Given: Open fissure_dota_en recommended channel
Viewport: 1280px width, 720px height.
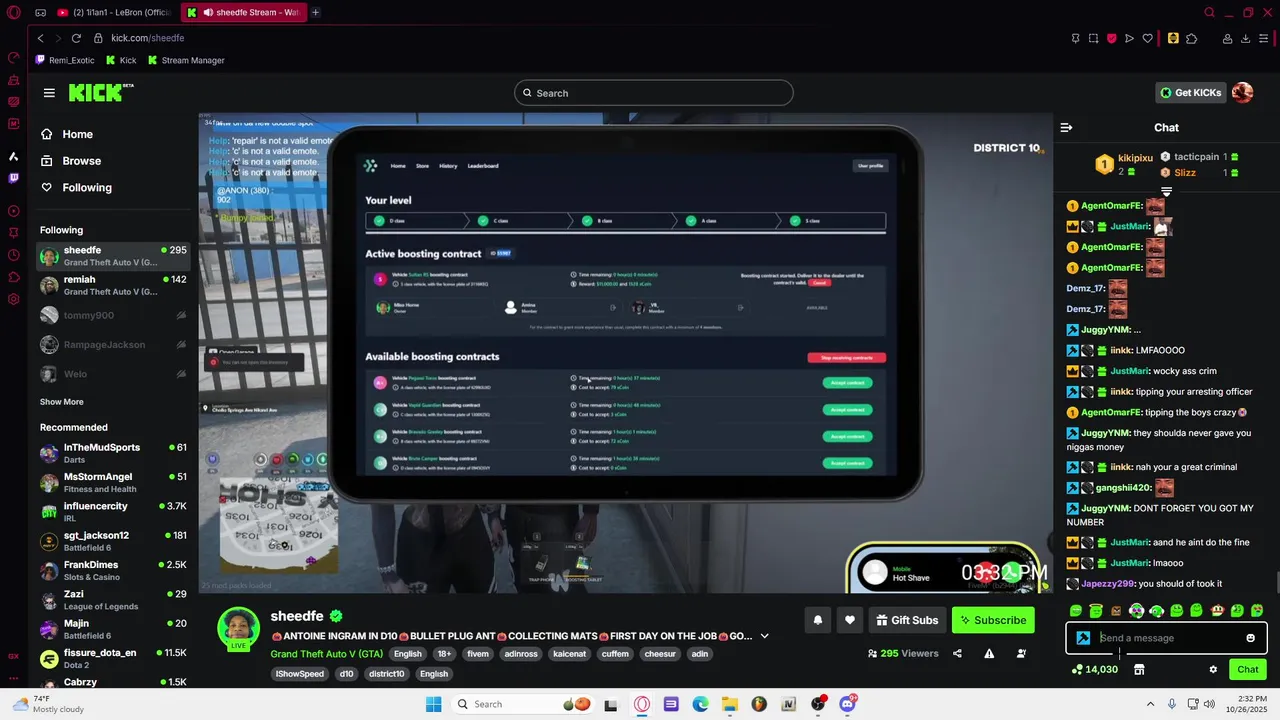Looking at the screenshot, I should pos(114,659).
